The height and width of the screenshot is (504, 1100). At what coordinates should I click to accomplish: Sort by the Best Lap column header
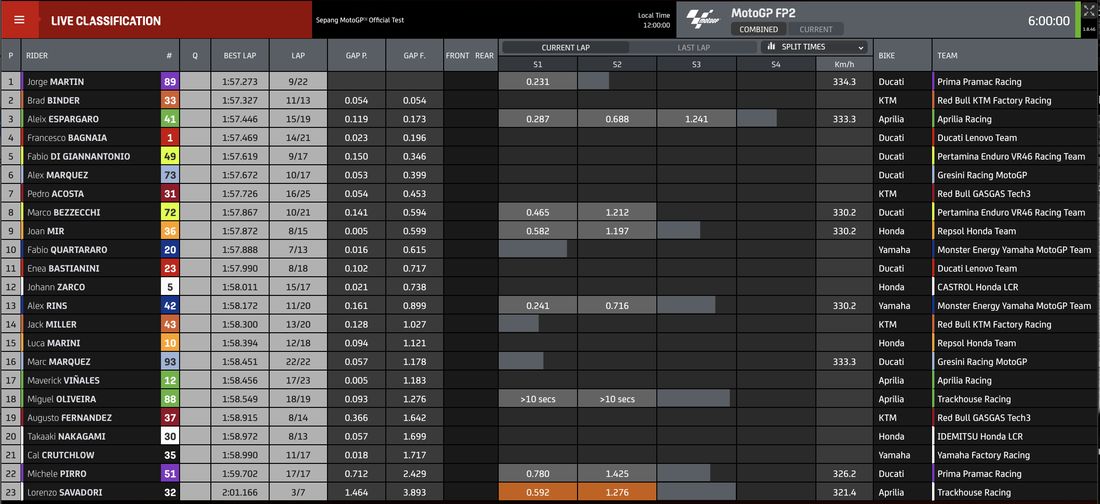(240, 55)
